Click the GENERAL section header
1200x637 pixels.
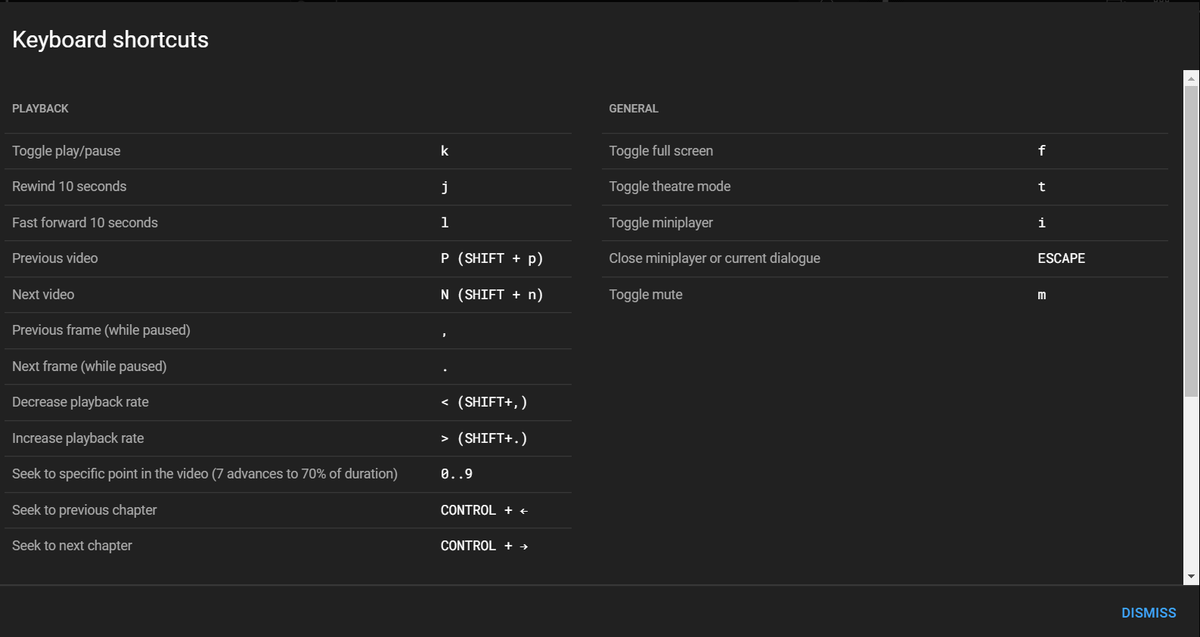(x=632, y=108)
